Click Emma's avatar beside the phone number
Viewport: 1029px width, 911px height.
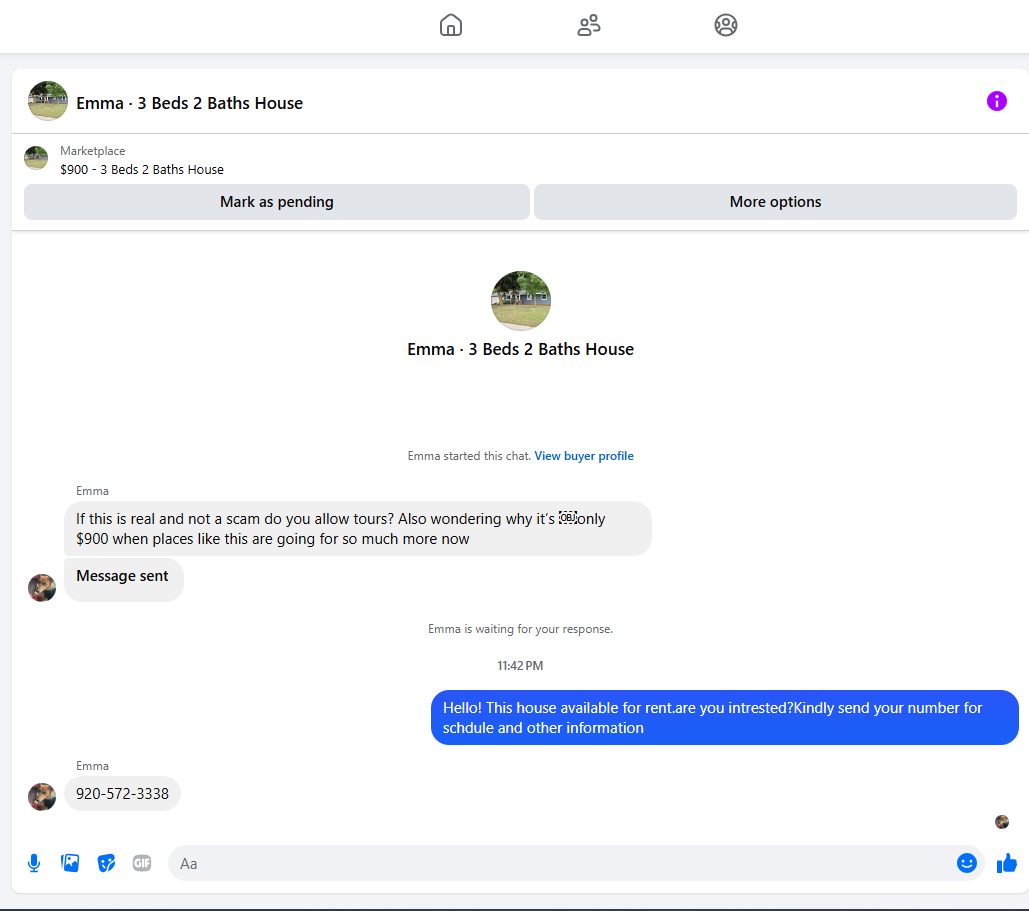42,797
